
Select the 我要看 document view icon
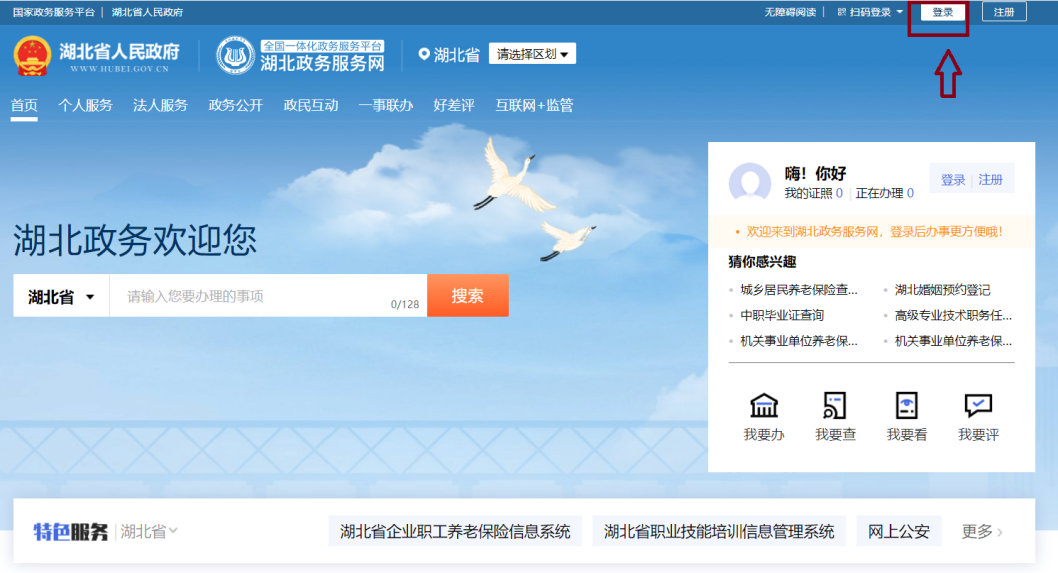point(906,406)
